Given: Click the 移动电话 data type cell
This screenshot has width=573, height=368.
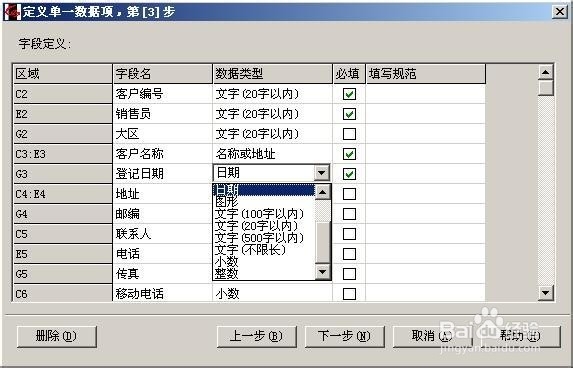Looking at the screenshot, I should pyautogui.click(x=272, y=293).
